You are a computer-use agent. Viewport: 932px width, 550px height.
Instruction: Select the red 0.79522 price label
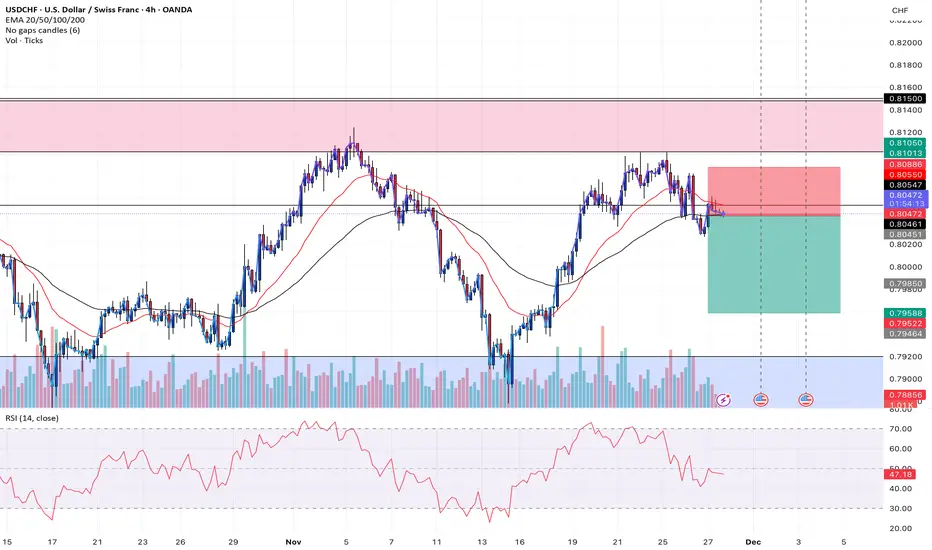[x=905, y=323]
